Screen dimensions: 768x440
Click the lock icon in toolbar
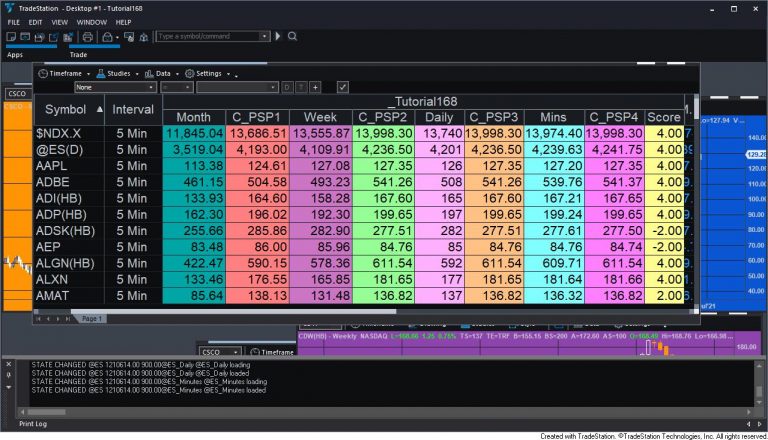107,36
